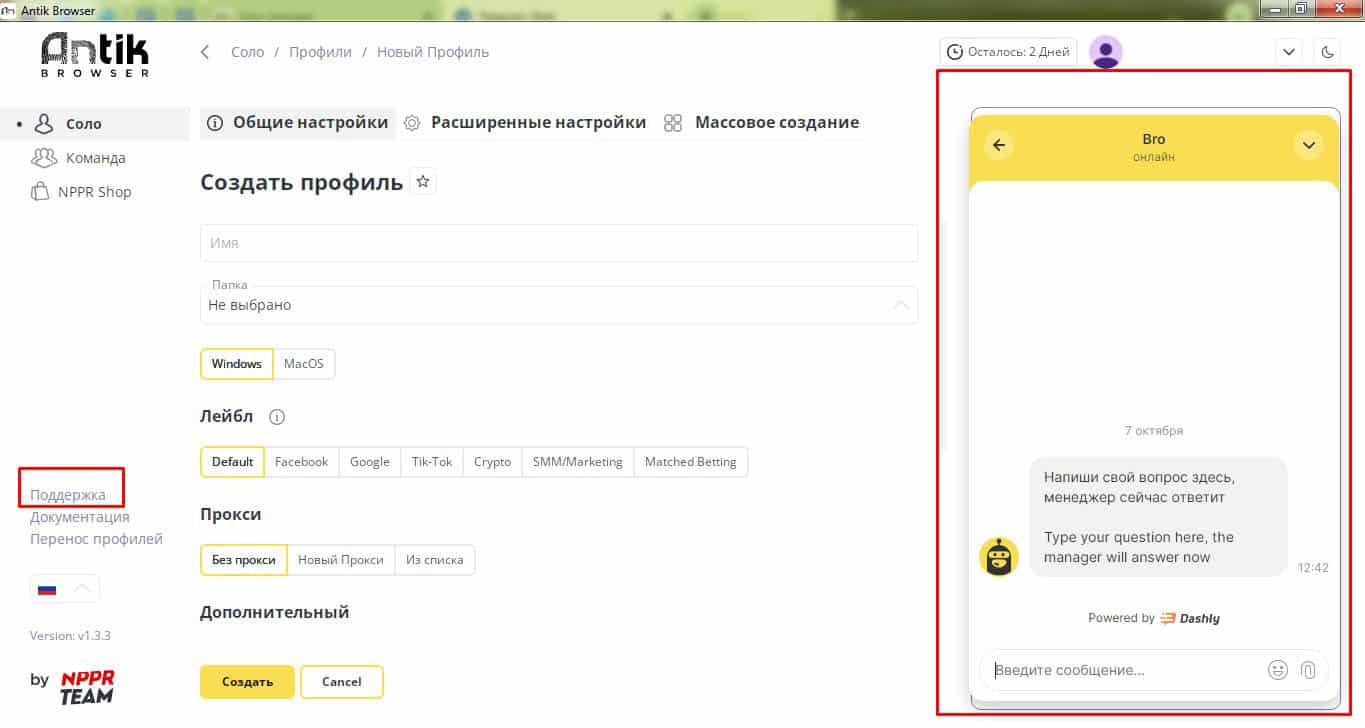
Task: Open the user avatar profile icon
Action: pyautogui.click(x=1105, y=52)
